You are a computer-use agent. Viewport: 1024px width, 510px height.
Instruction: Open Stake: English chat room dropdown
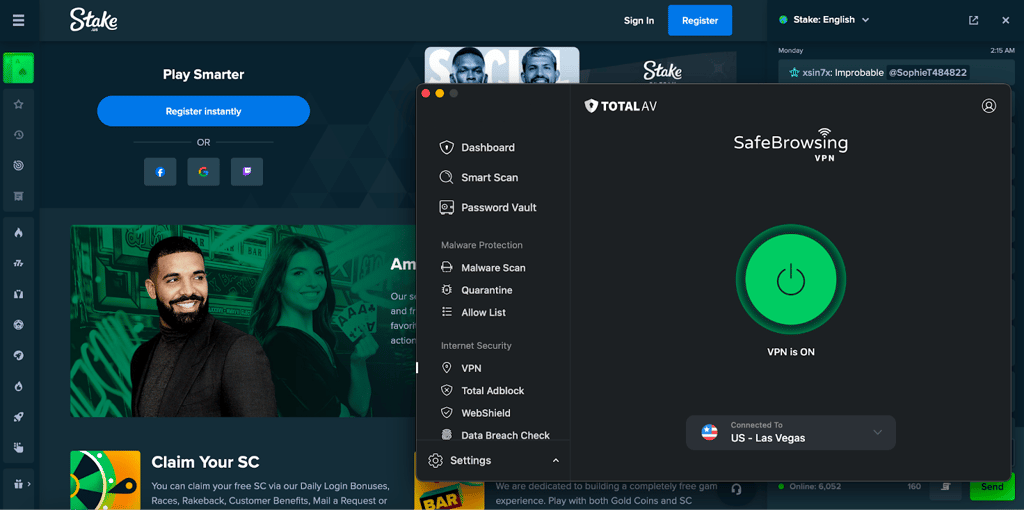point(825,20)
